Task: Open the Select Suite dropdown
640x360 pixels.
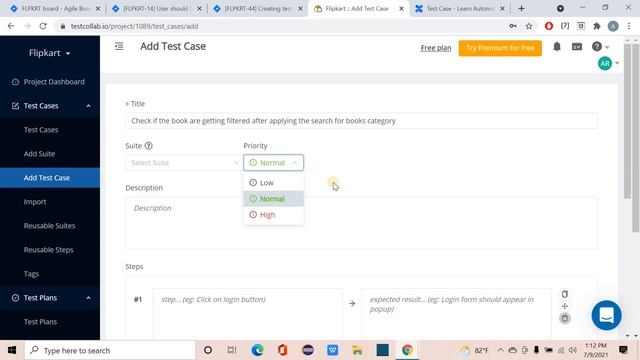Action: pyautogui.click(x=183, y=163)
